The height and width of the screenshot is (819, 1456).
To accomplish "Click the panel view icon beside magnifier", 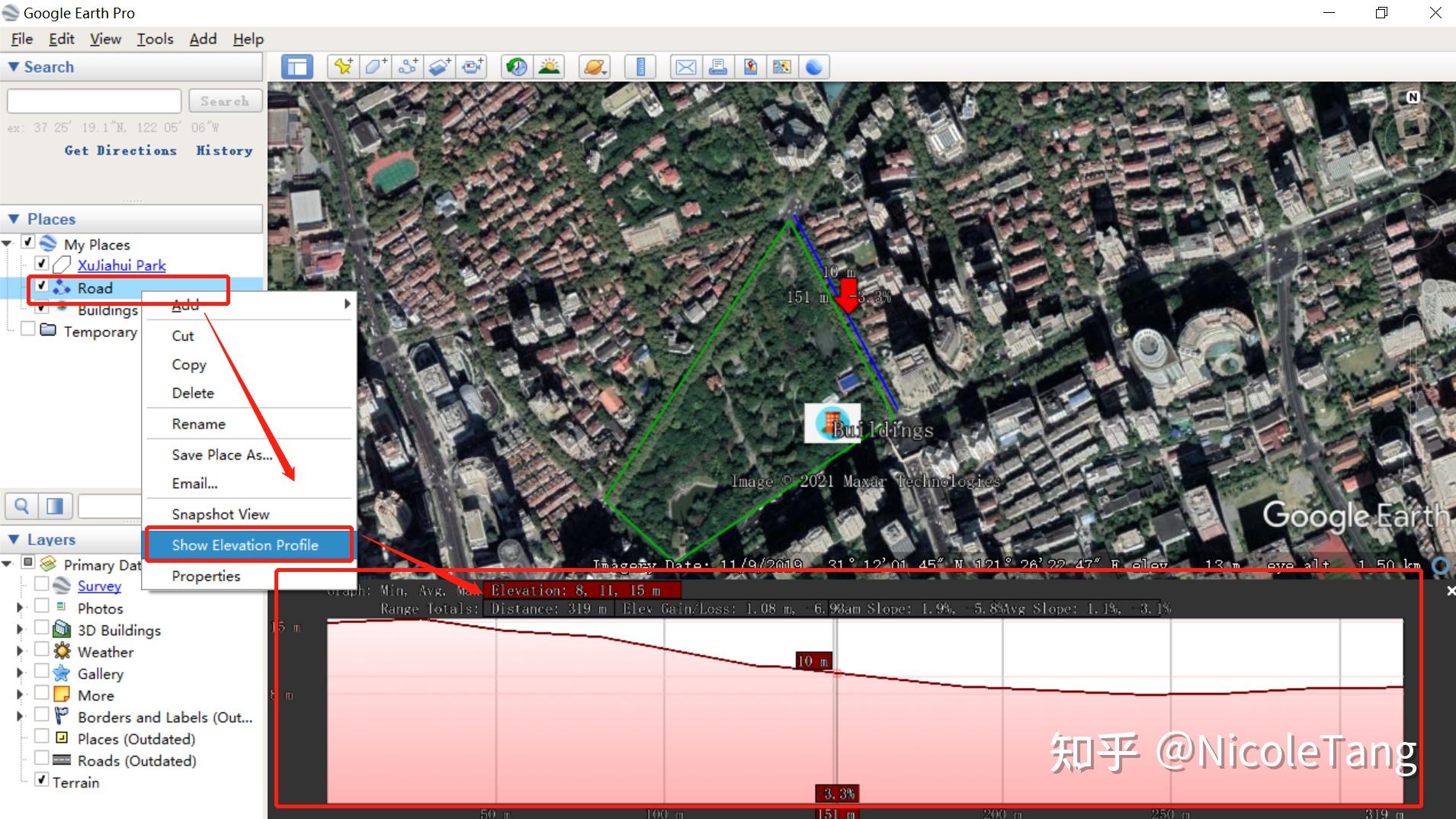I will (x=55, y=506).
